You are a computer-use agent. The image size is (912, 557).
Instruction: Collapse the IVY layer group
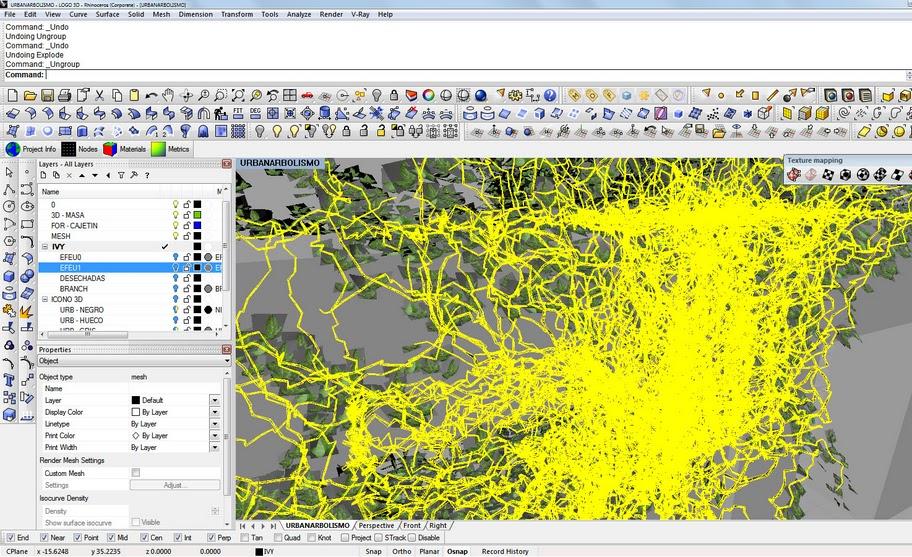(x=45, y=247)
